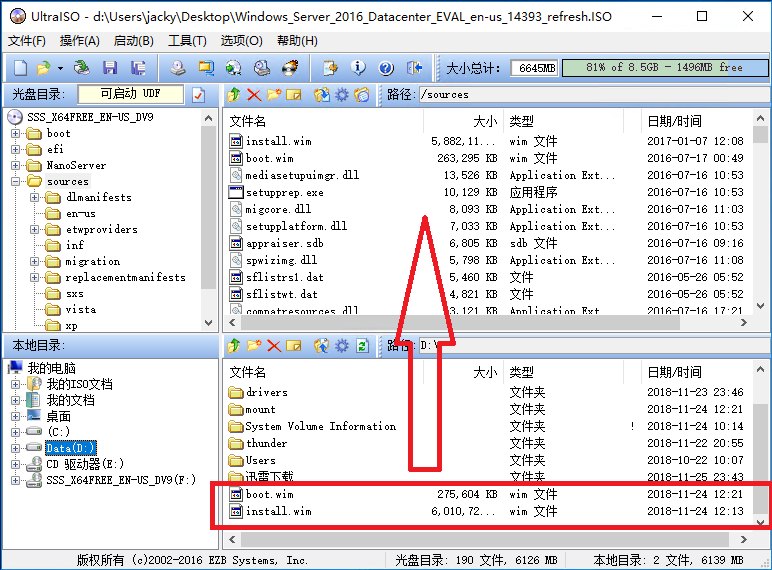772x570 pixels.
Task: Expand the dlmanifests subfolder
Action: [34, 197]
